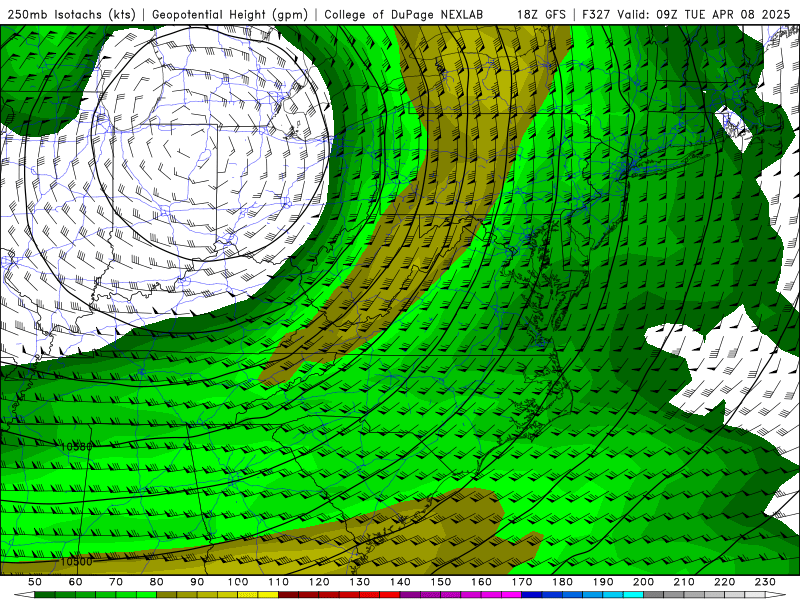Click the 10500 height contour label
The height and width of the screenshot is (600, 800).
click(x=77, y=562)
